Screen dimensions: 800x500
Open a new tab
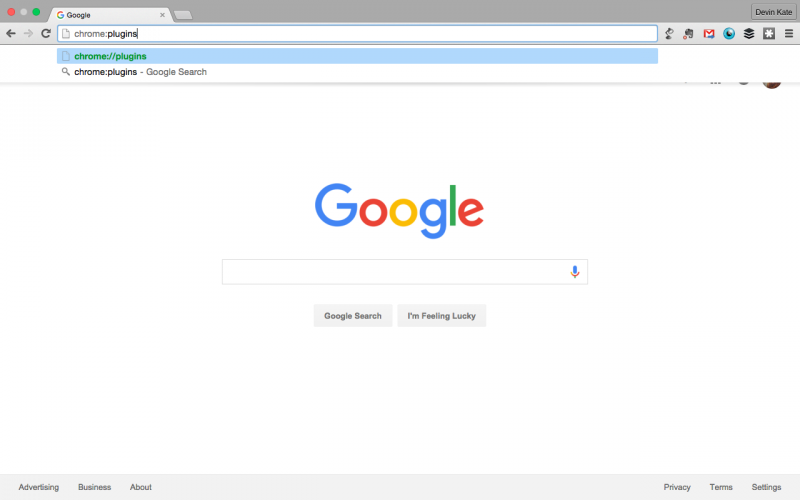click(183, 15)
